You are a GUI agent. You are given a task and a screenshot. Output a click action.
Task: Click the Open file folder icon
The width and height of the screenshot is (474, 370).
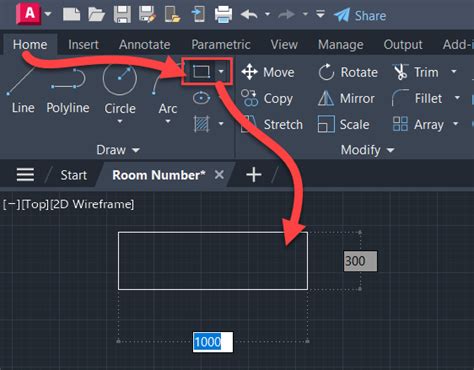tap(96, 15)
